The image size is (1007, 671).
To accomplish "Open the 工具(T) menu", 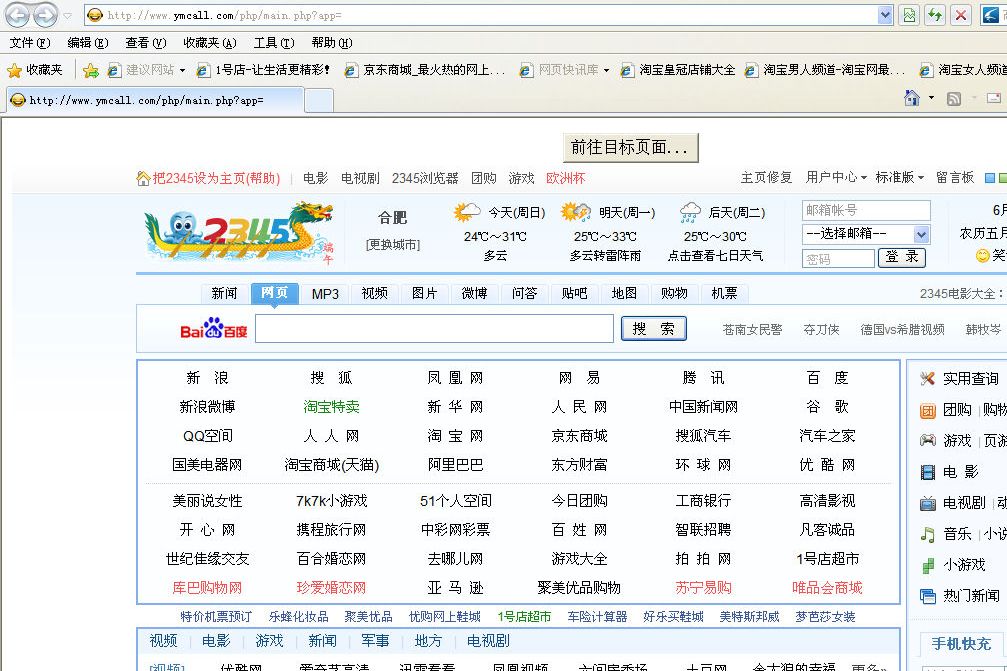I will pyautogui.click(x=273, y=43).
